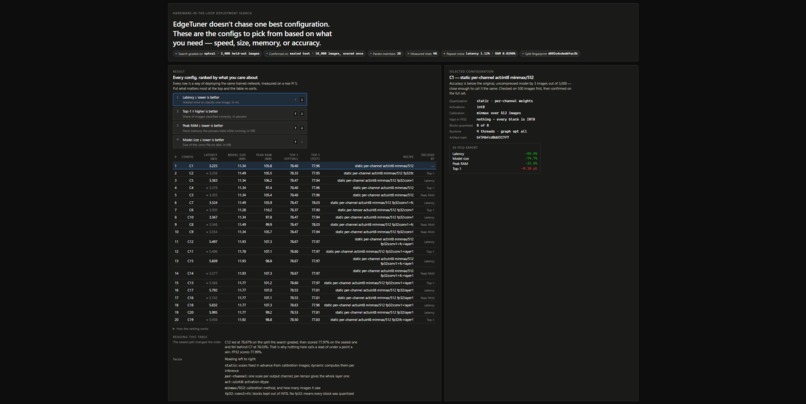Click 'minmax over 512 images' calibration value
The width and height of the screenshot is (806, 404).
[498, 113]
